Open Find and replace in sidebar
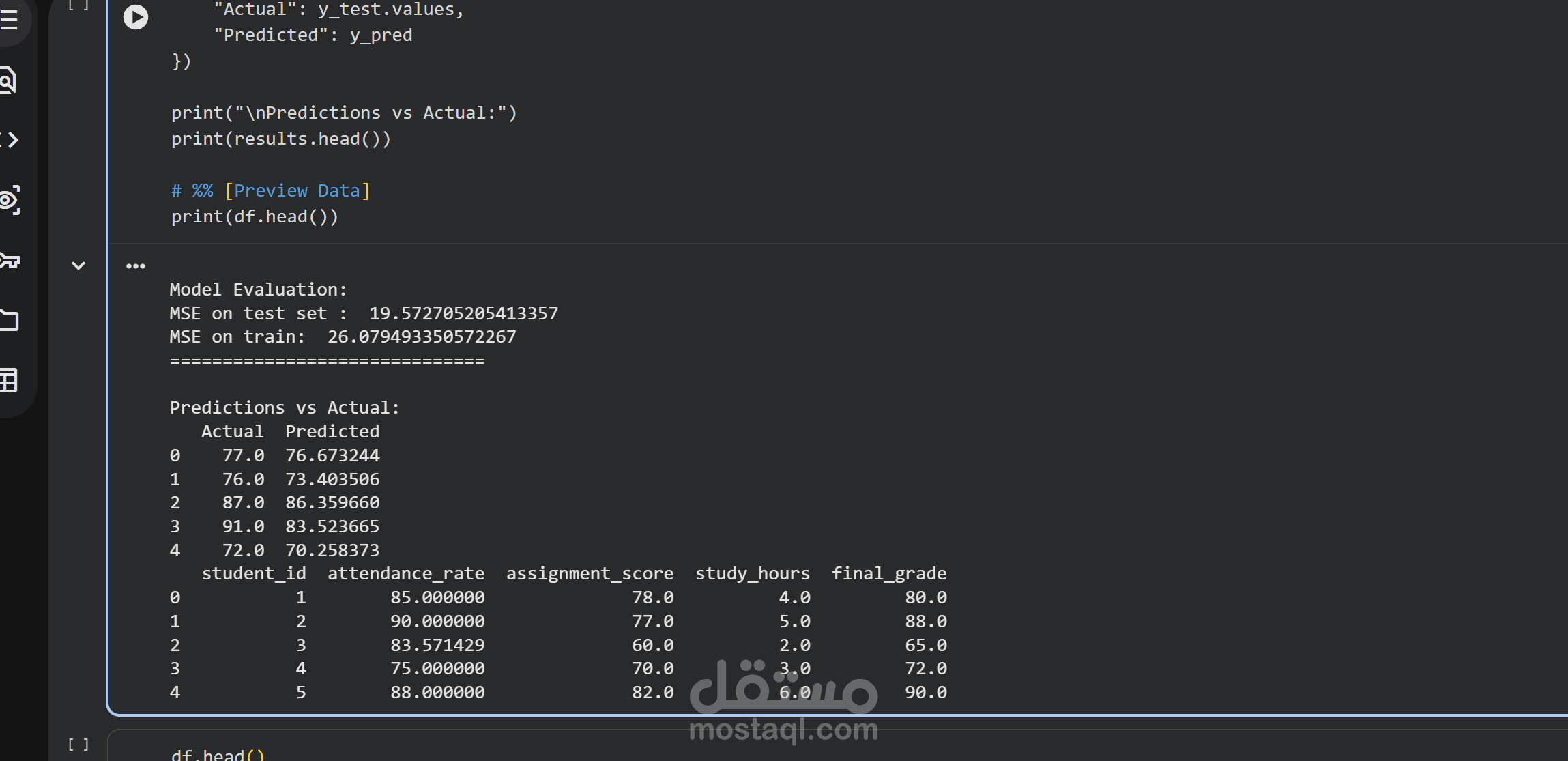The height and width of the screenshot is (761, 1568). [x=7, y=81]
